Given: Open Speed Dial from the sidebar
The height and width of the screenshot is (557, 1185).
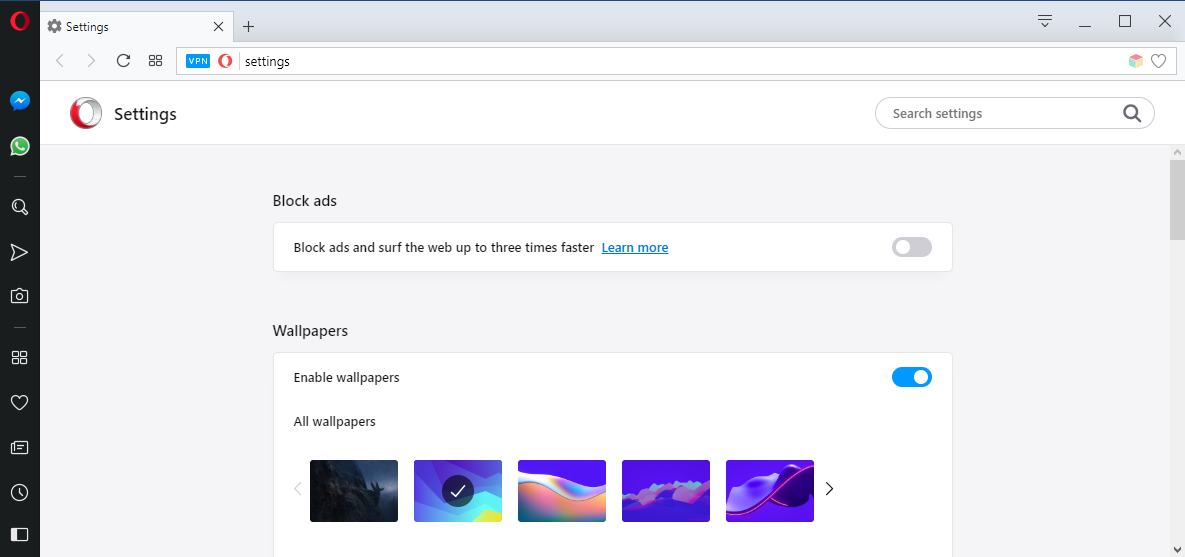Looking at the screenshot, I should click(x=20, y=357).
